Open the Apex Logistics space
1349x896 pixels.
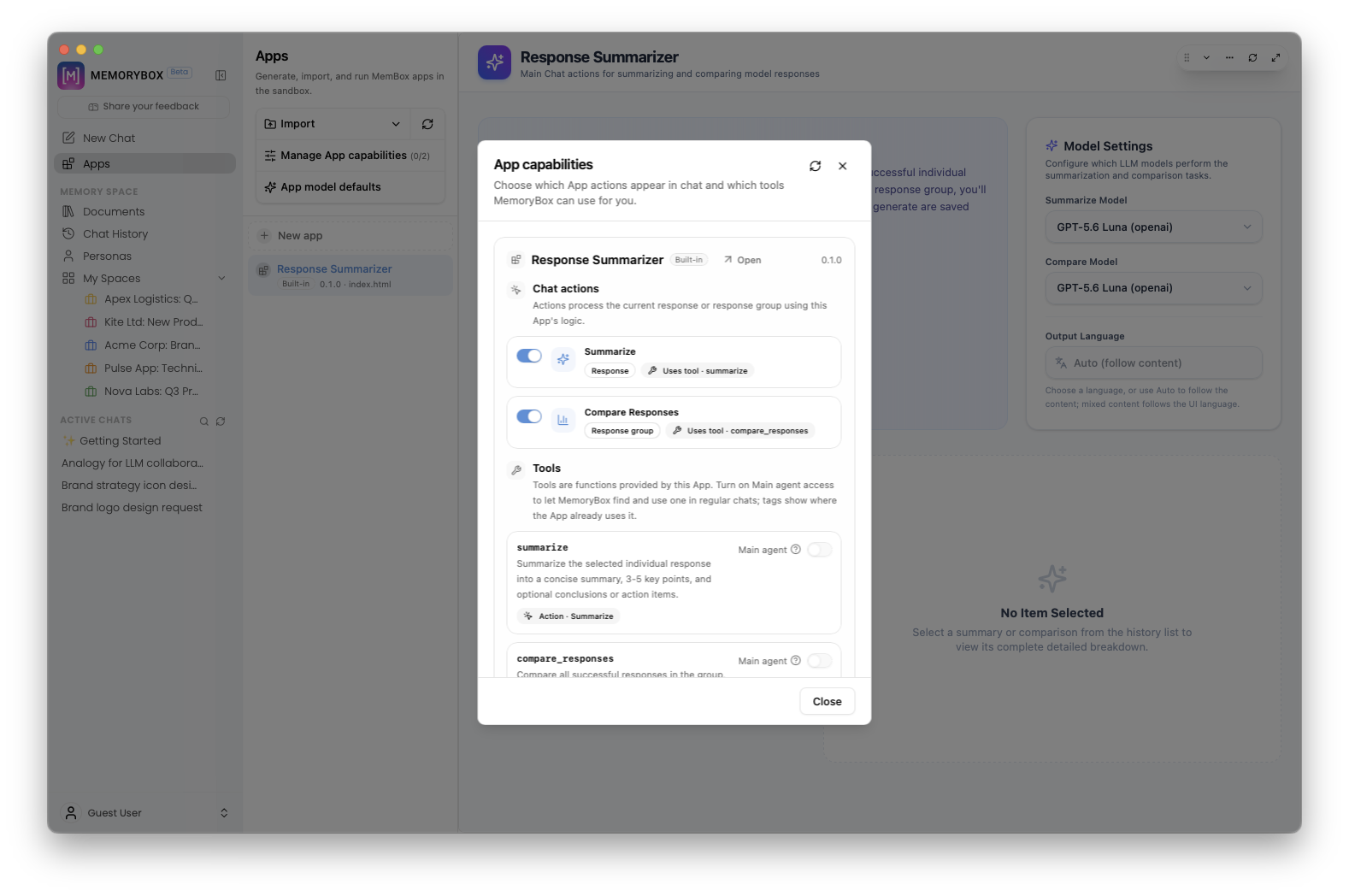(x=150, y=299)
